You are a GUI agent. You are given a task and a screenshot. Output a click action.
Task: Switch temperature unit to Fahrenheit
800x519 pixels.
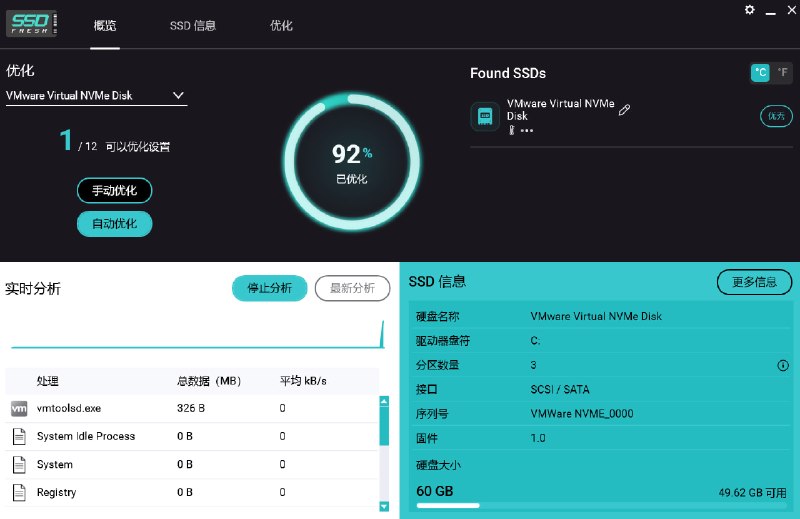click(782, 72)
